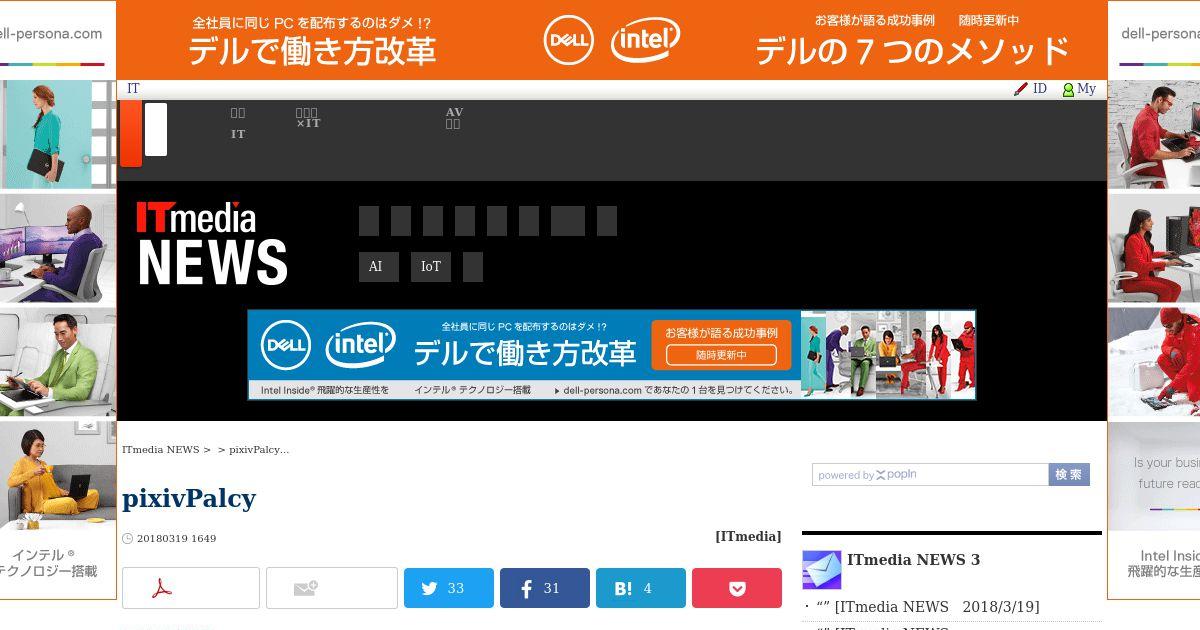This screenshot has width=1200, height=630.
Task: Open the AI topic tab
Action: coord(379,267)
